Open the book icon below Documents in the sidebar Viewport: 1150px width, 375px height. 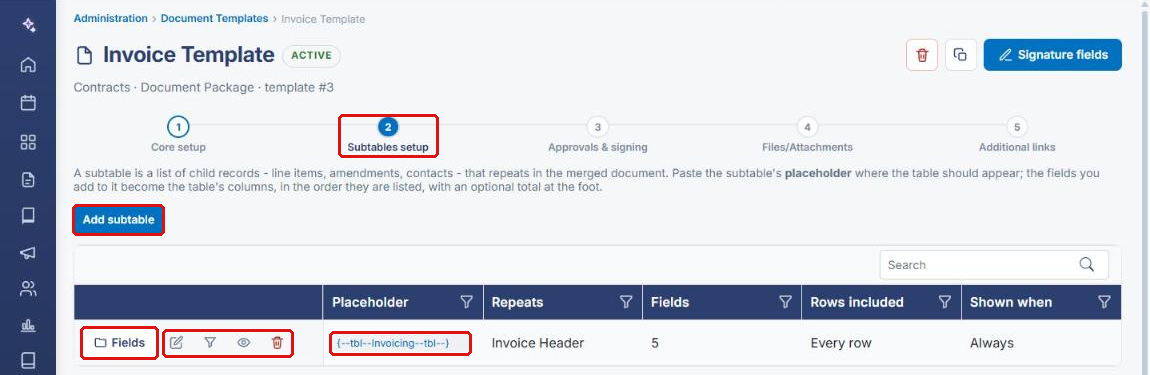[28, 216]
